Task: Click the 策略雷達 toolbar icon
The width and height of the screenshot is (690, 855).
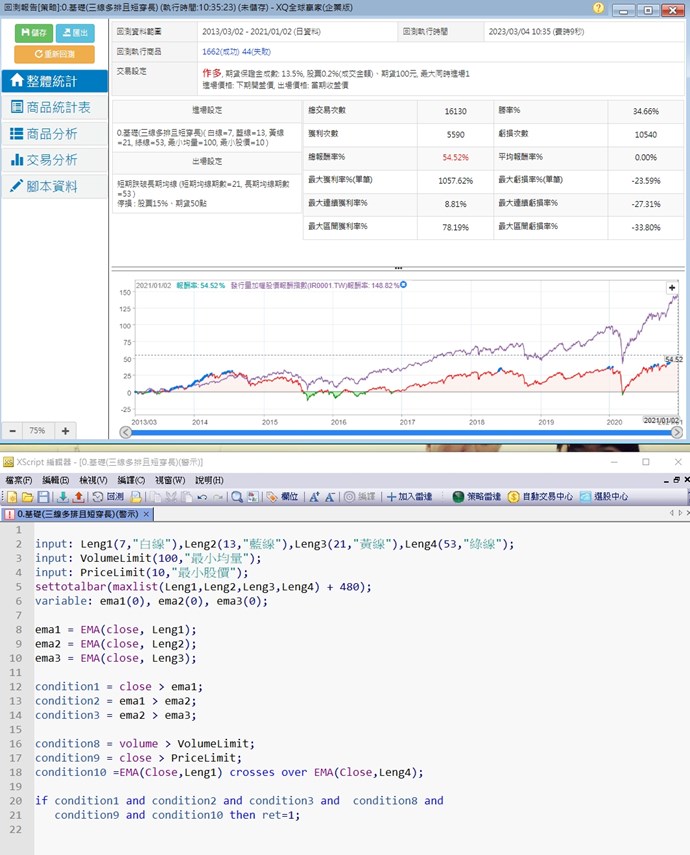Action: tap(476, 497)
